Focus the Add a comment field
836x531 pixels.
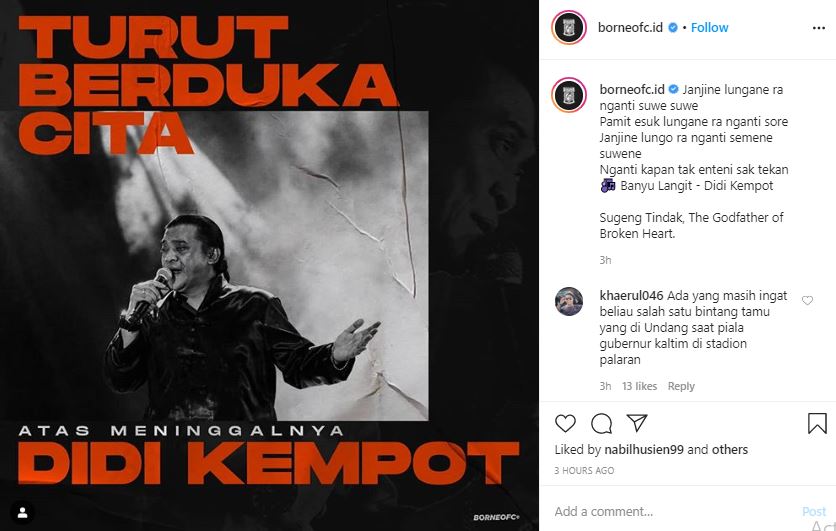point(674,511)
